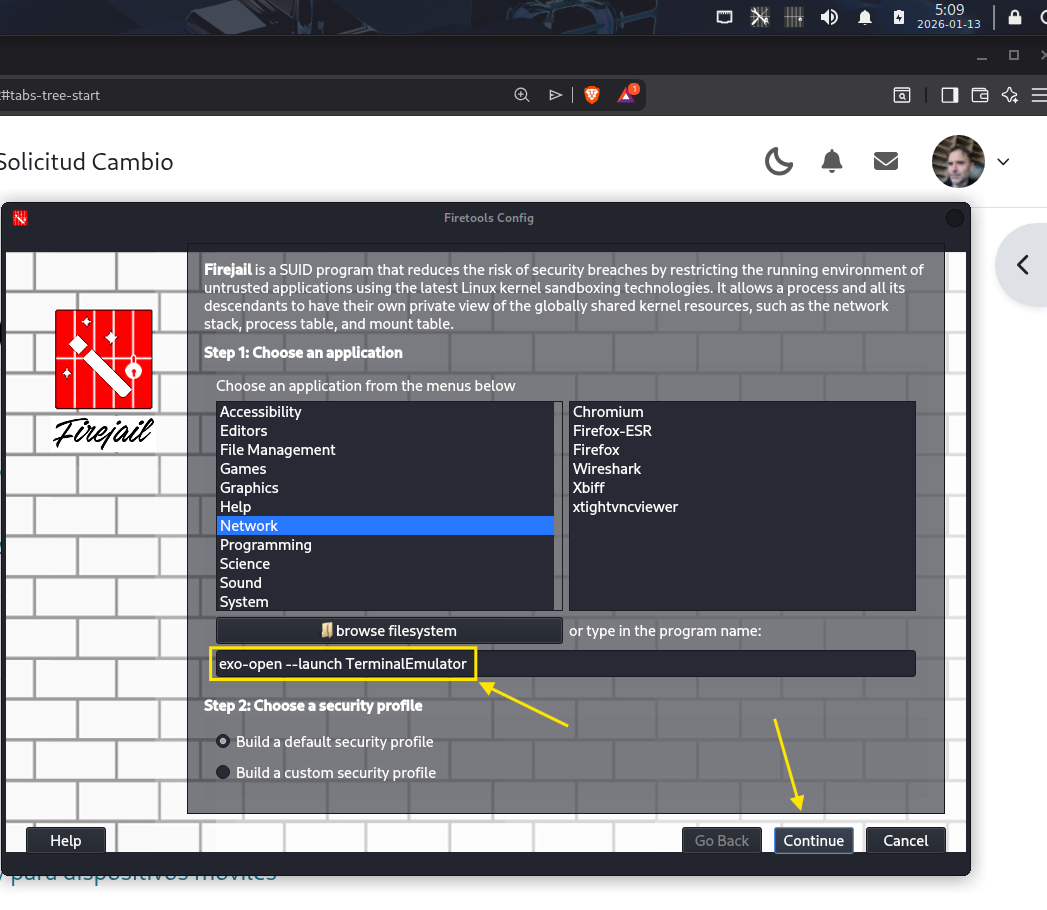Image resolution: width=1047 pixels, height=910 pixels.
Task: Select the Games category
Action: 385,469
